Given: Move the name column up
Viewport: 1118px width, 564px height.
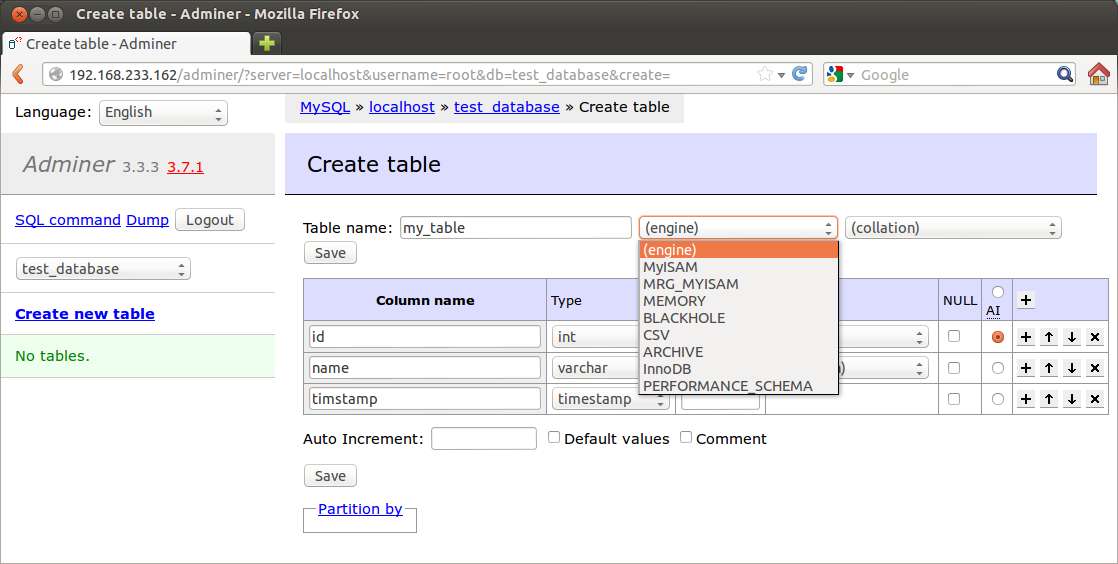Looking at the screenshot, I should coord(1049,368).
